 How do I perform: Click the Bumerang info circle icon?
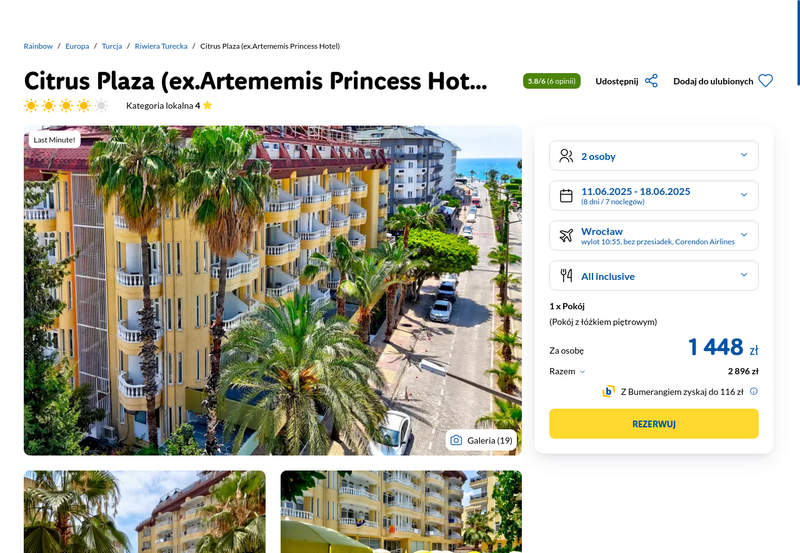pyautogui.click(x=754, y=391)
